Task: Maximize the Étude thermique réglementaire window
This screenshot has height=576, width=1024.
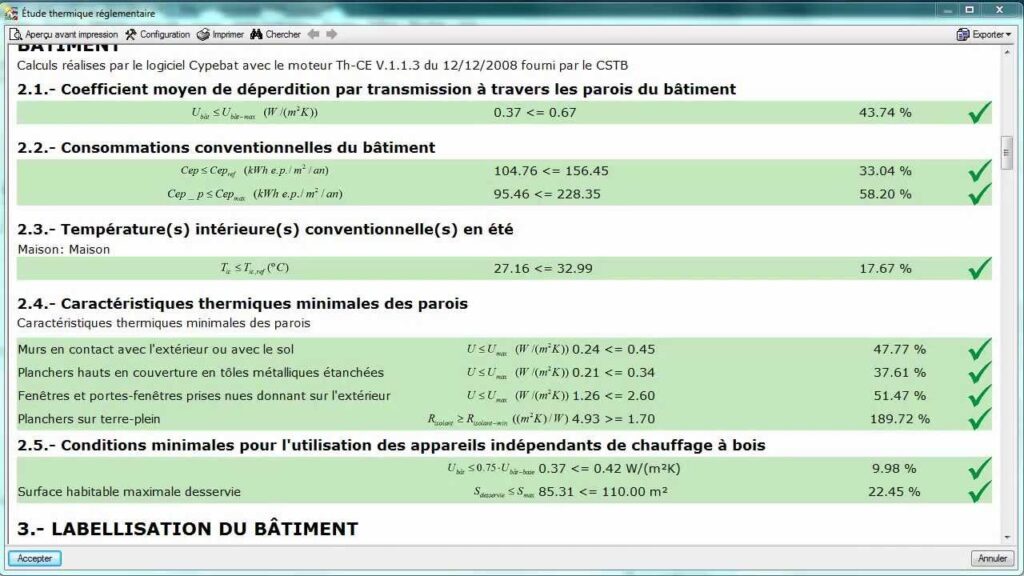Action: (x=968, y=9)
